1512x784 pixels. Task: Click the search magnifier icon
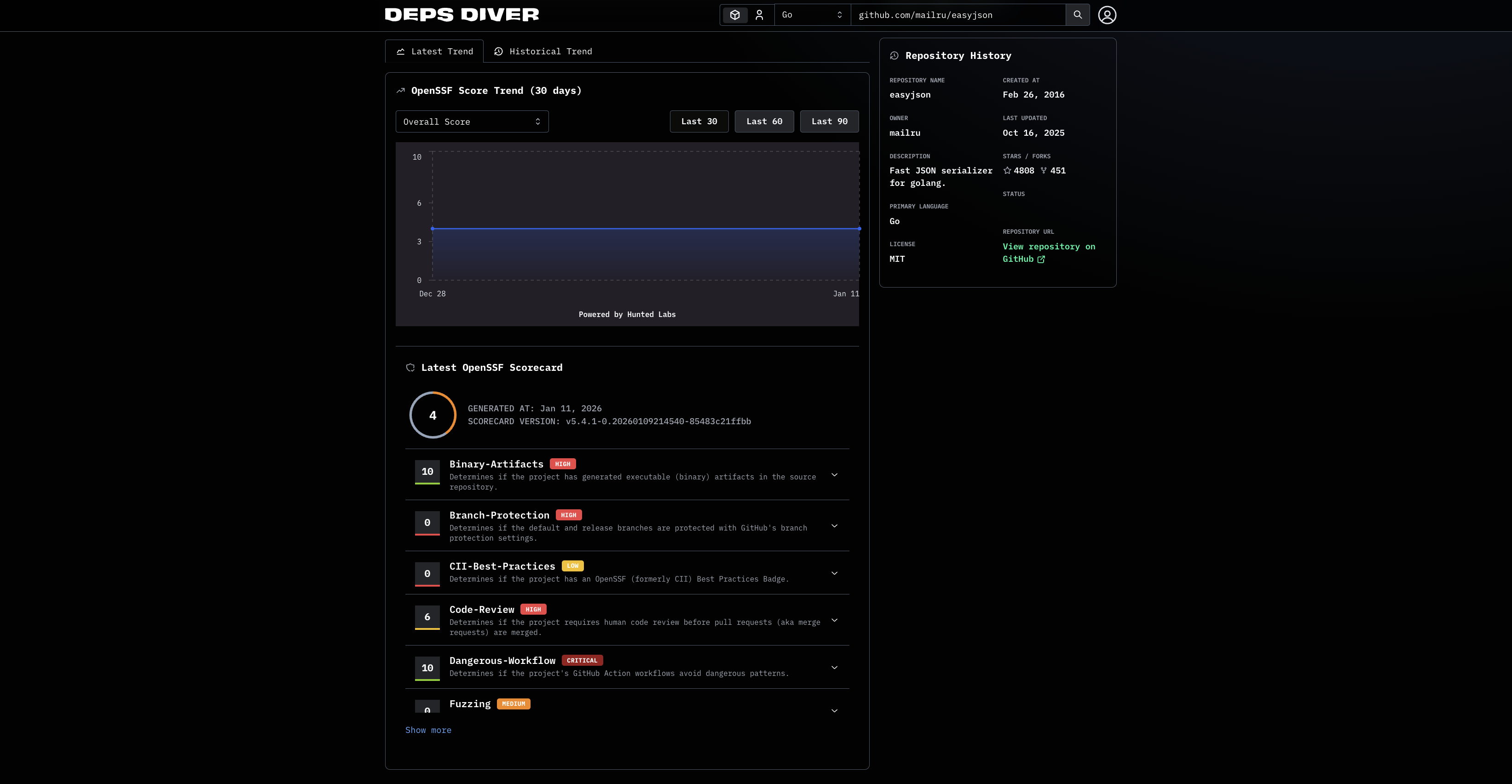click(1078, 15)
